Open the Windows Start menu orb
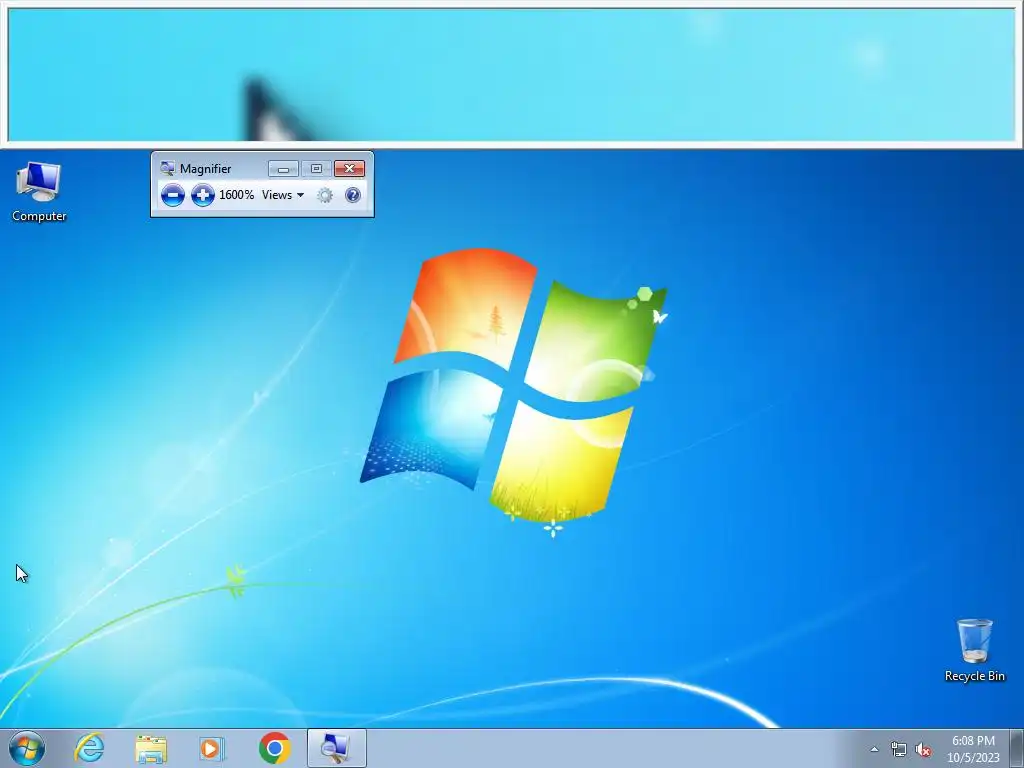The image size is (1024, 768). 27,748
